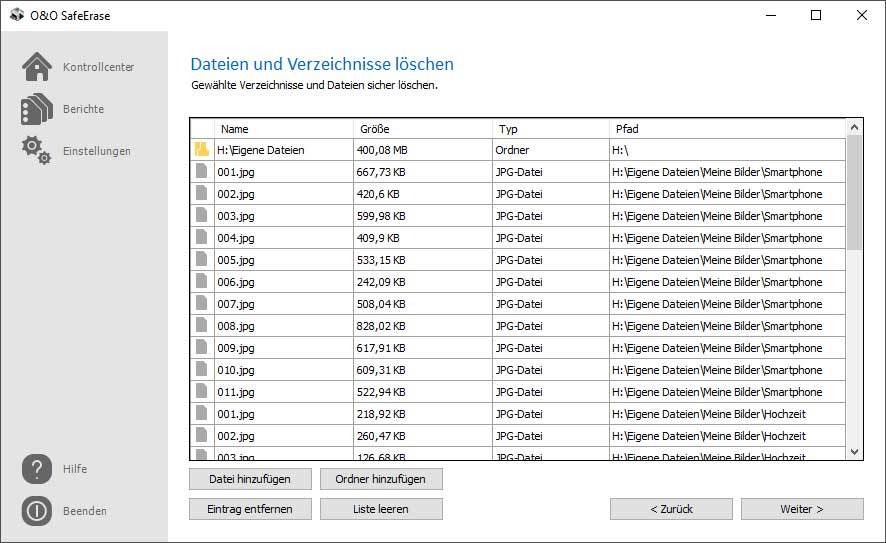Click the list scrollbar up arrow
Viewport: 886px width, 543px height.
point(854,128)
